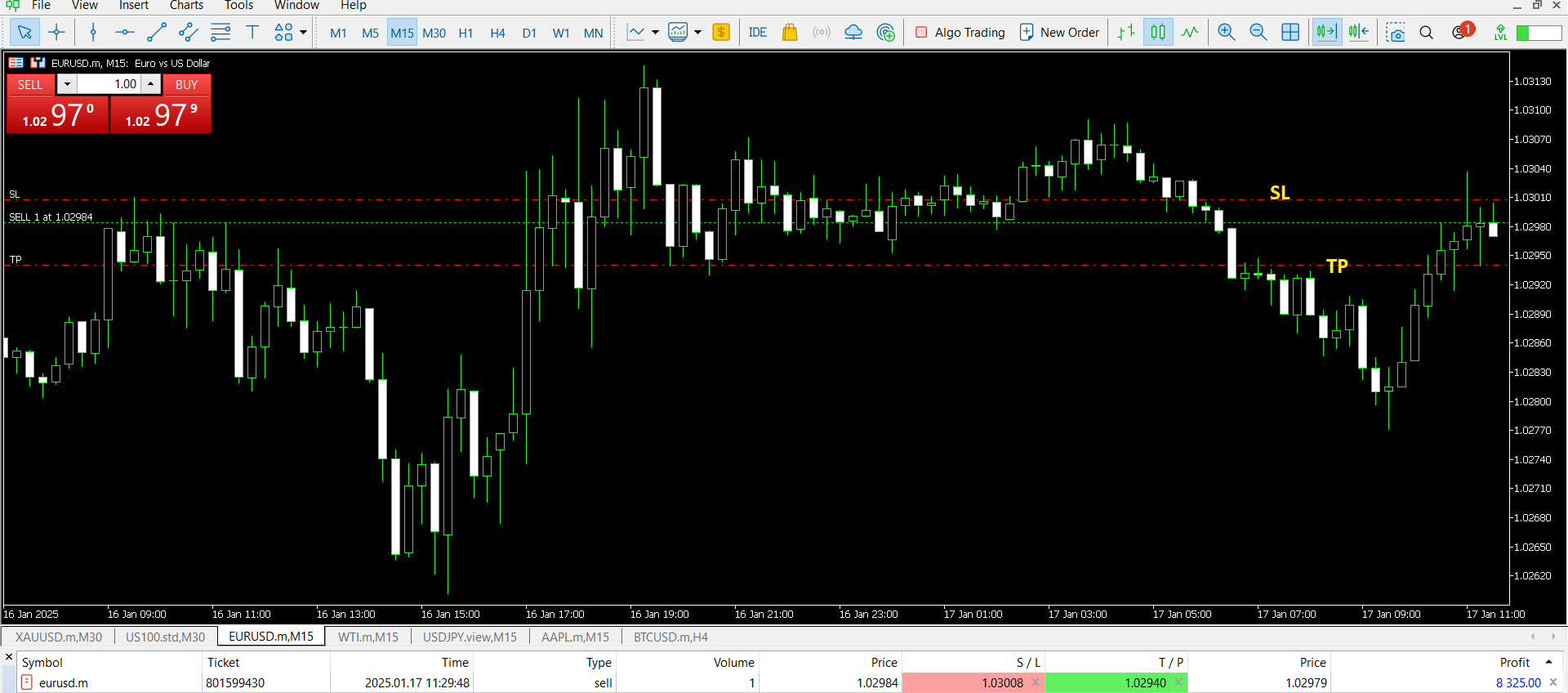1568x693 pixels.
Task: Toggle the chart shift option
Action: click(x=1358, y=33)
